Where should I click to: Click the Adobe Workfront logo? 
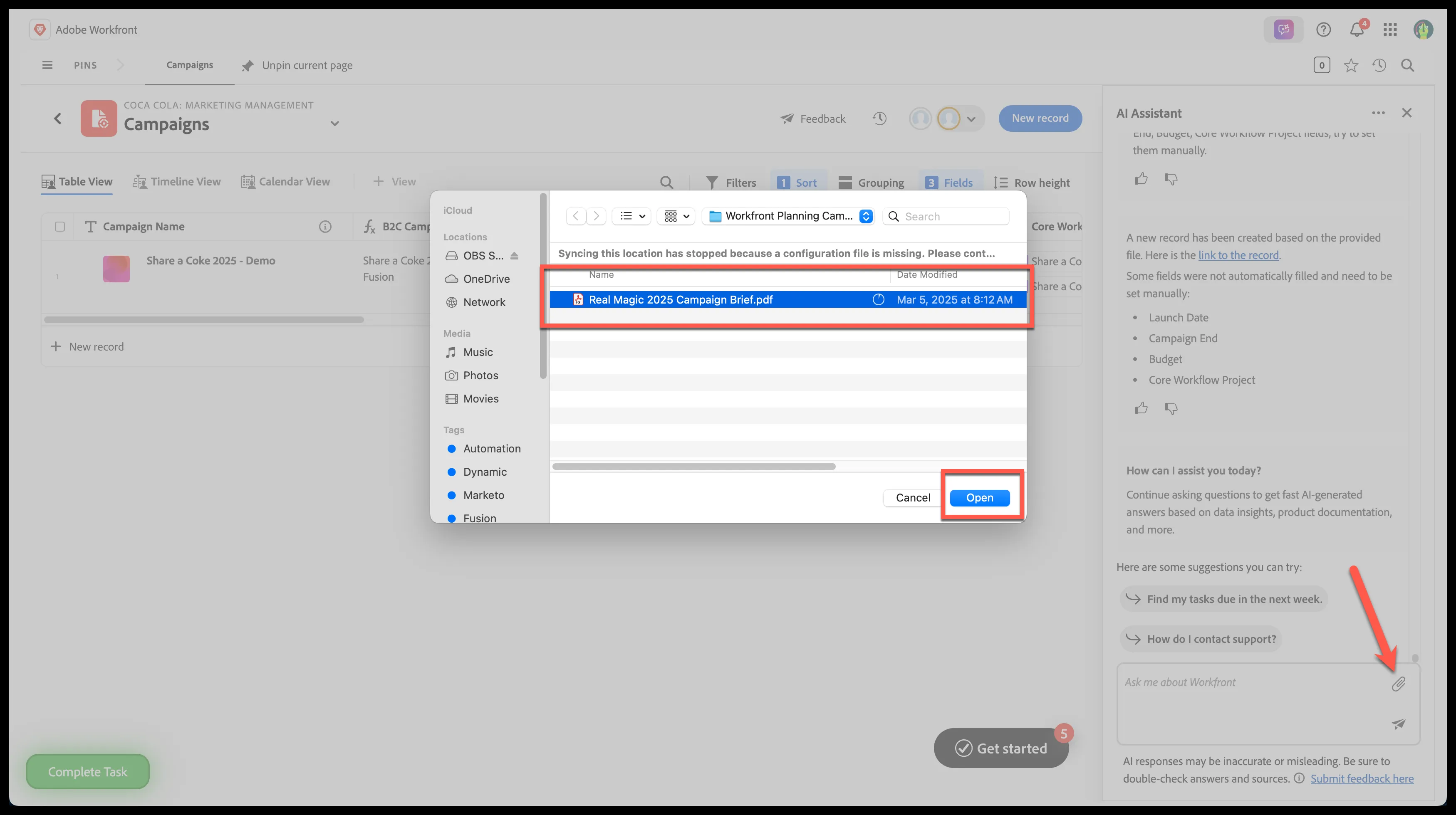(40, 30)
